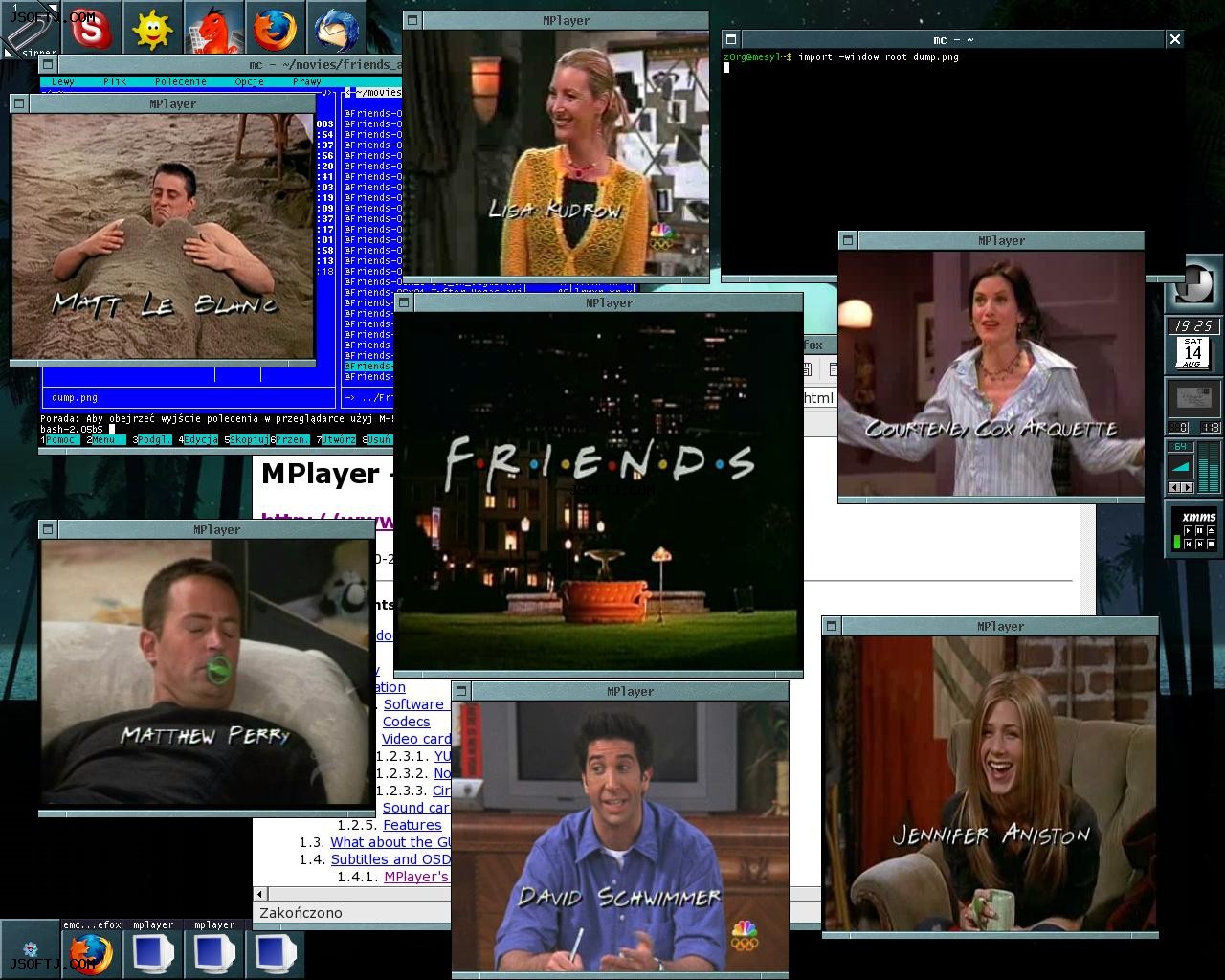Click the Features link in the docs
Viewport: 1225px width, 980px height.
tap(412, 825)
